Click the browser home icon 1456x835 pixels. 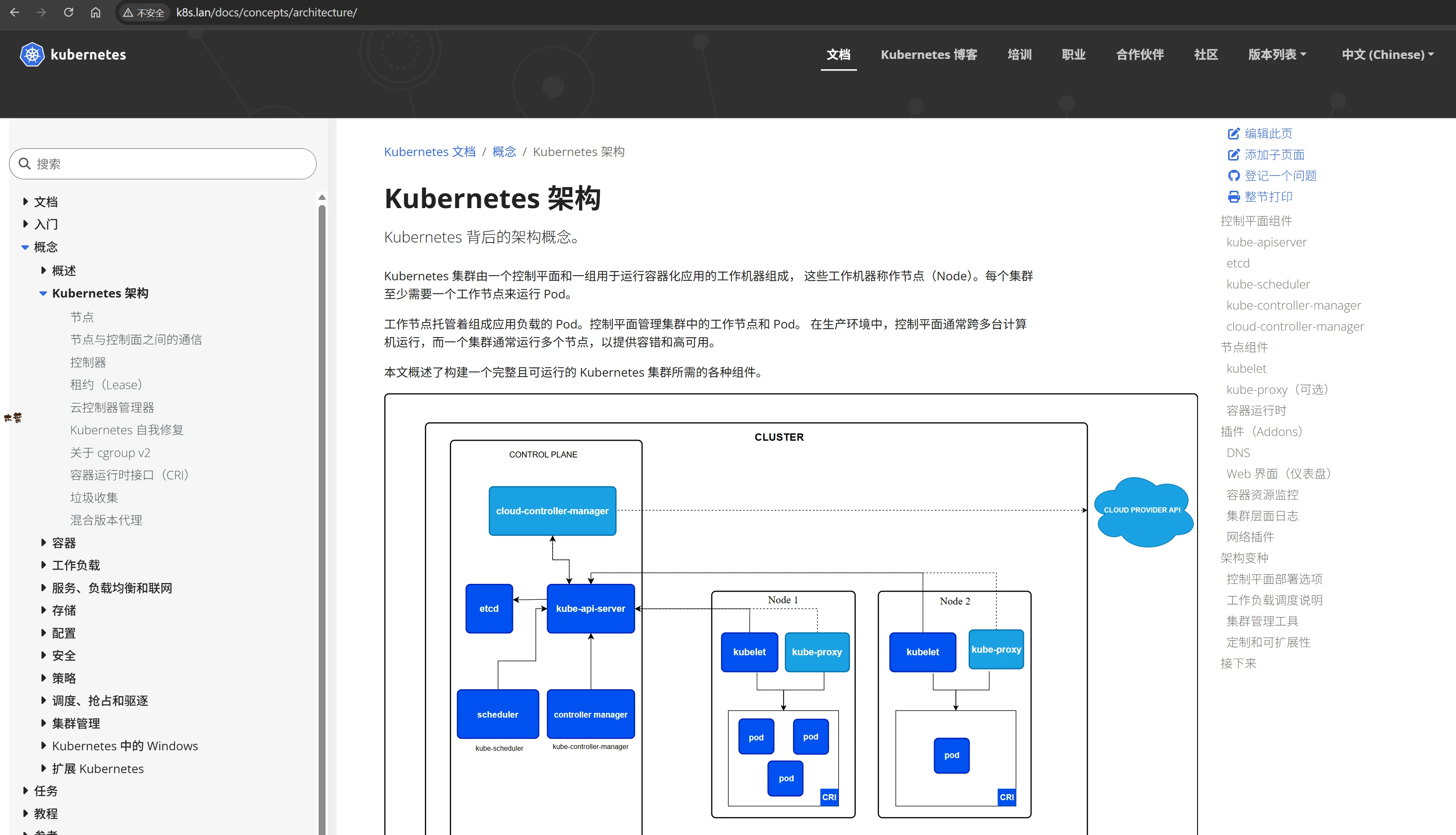95,12
